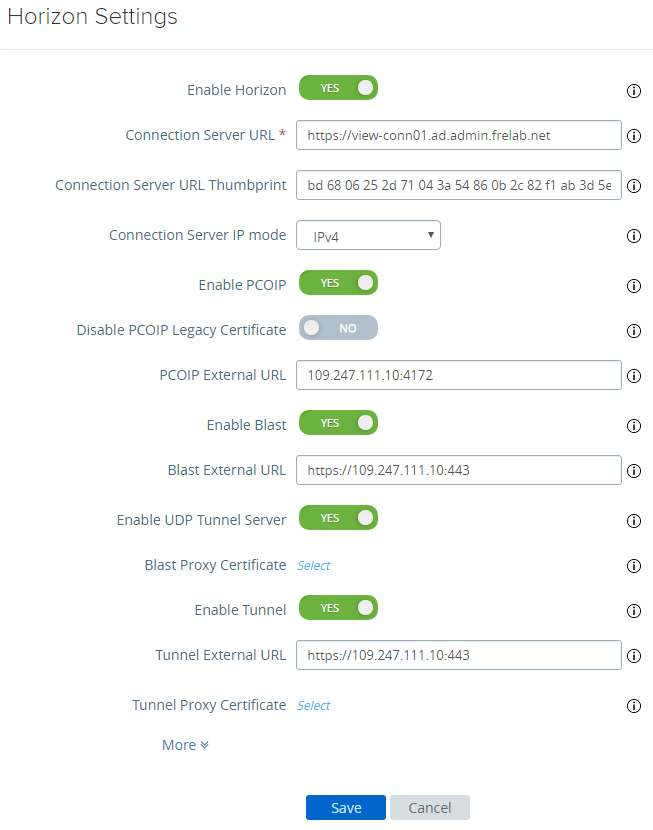Toggle the Enable Horizon switch
This screenshot has height=830, width=653.
338,88
